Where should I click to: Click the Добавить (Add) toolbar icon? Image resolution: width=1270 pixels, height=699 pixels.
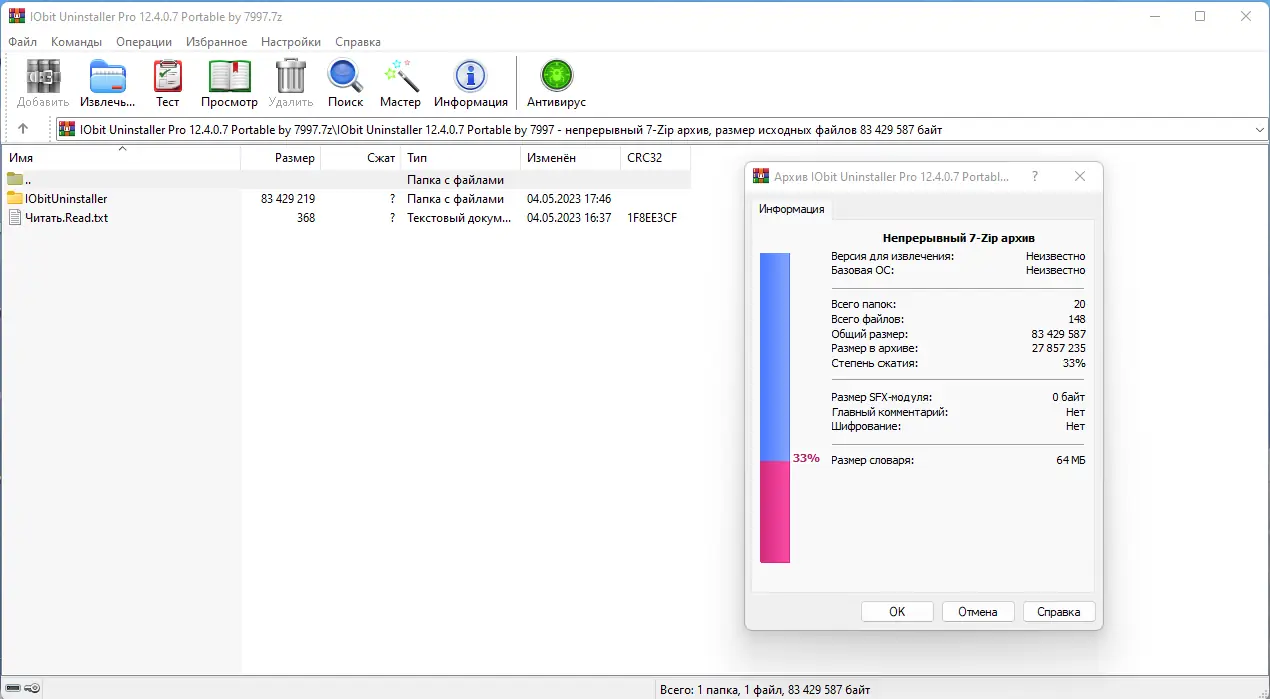pyautogui.click(x=43, y=76)
